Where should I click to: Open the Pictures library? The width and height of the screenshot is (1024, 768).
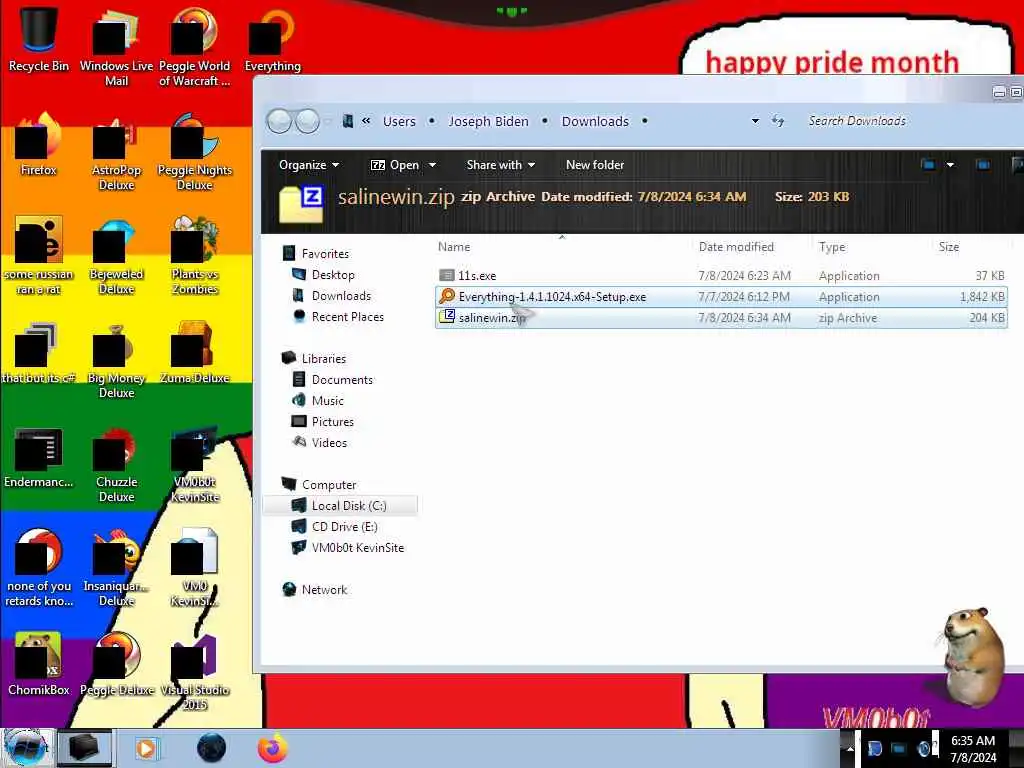click(332, 421)
